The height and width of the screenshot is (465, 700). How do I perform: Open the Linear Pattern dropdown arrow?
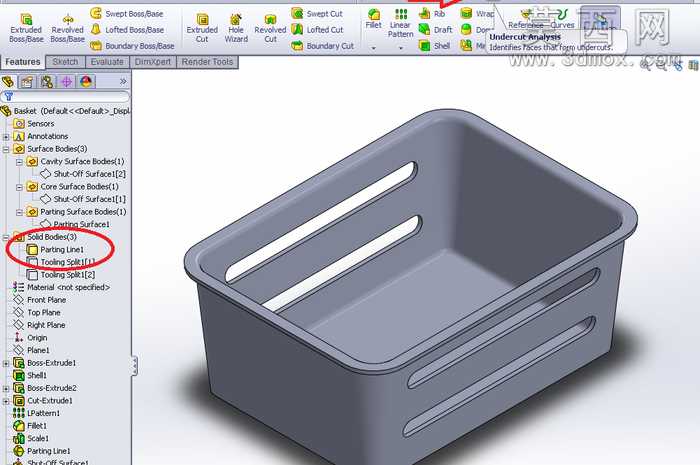coord(400,48)
